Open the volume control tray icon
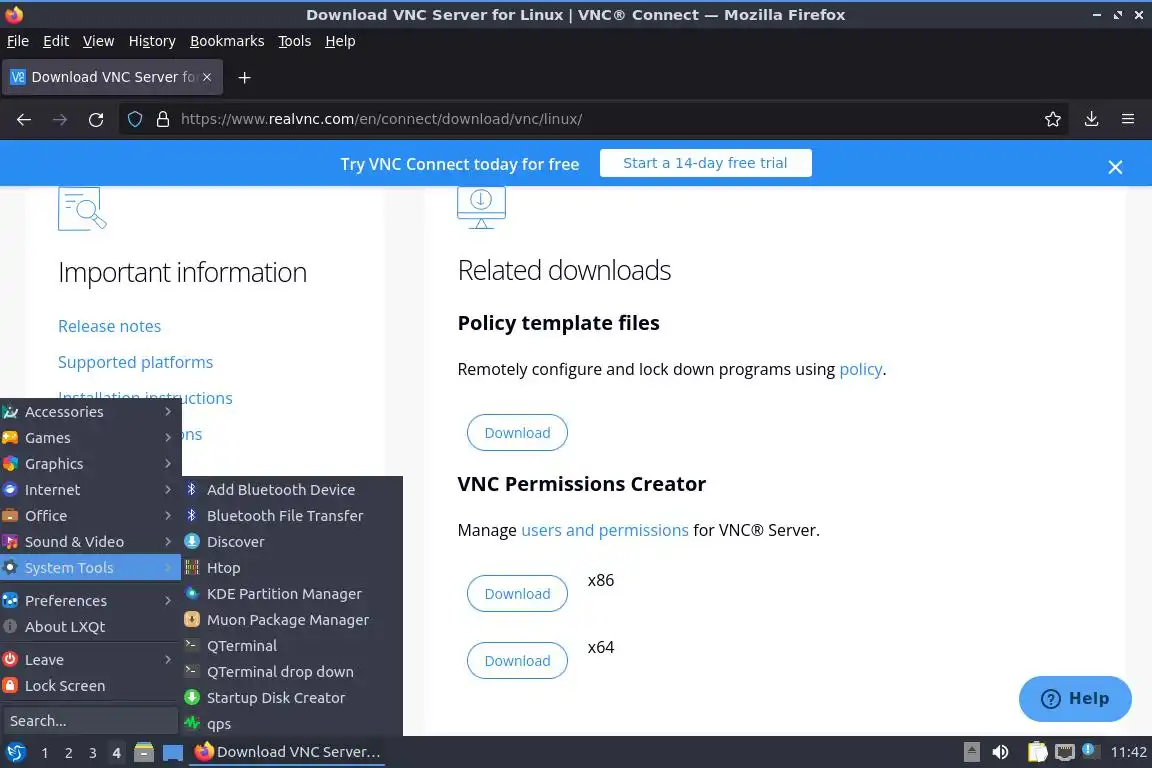Screen dimensions: 1152x768 [1000, 752]
